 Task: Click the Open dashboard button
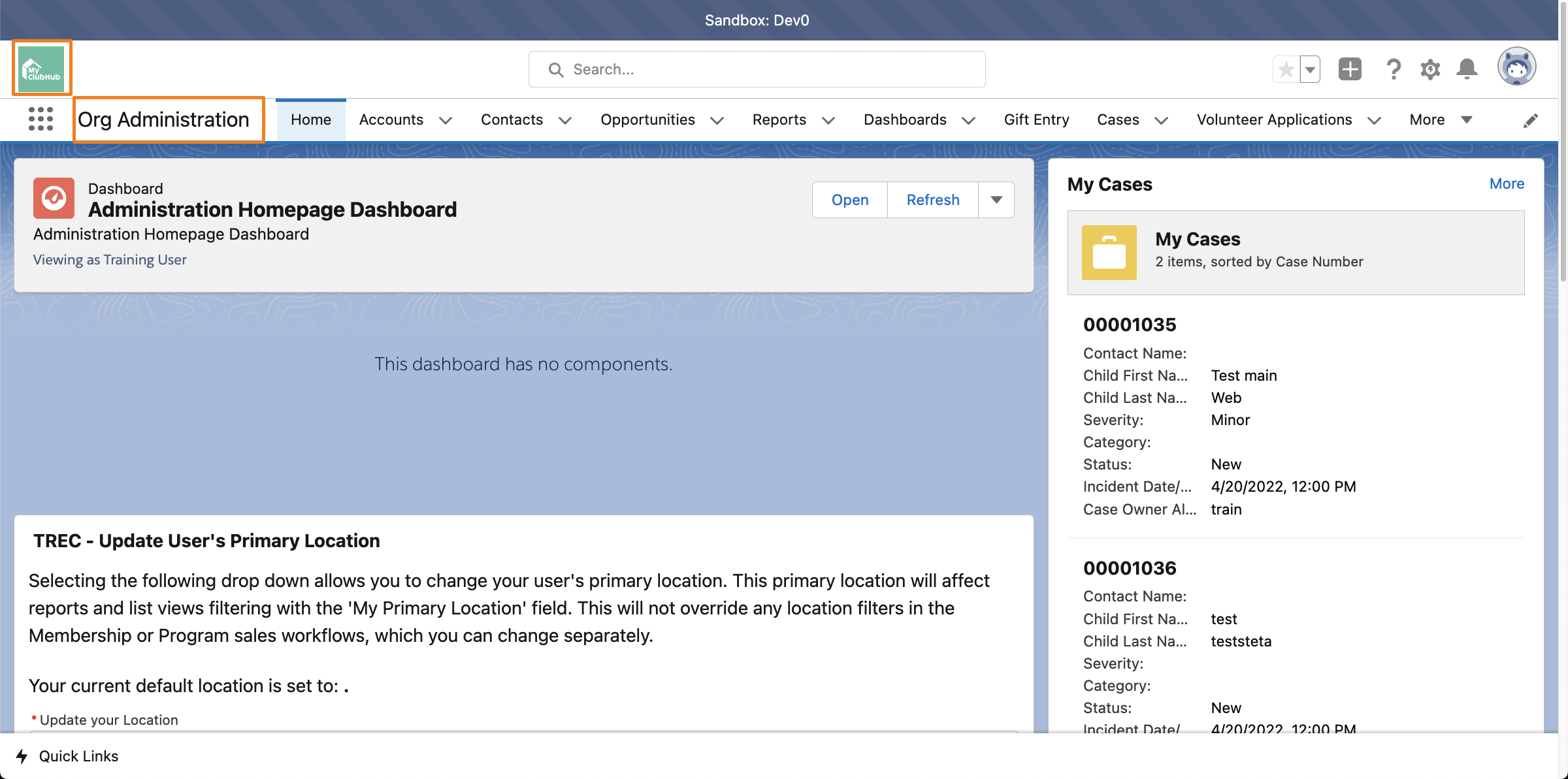(x=849, y=200)
